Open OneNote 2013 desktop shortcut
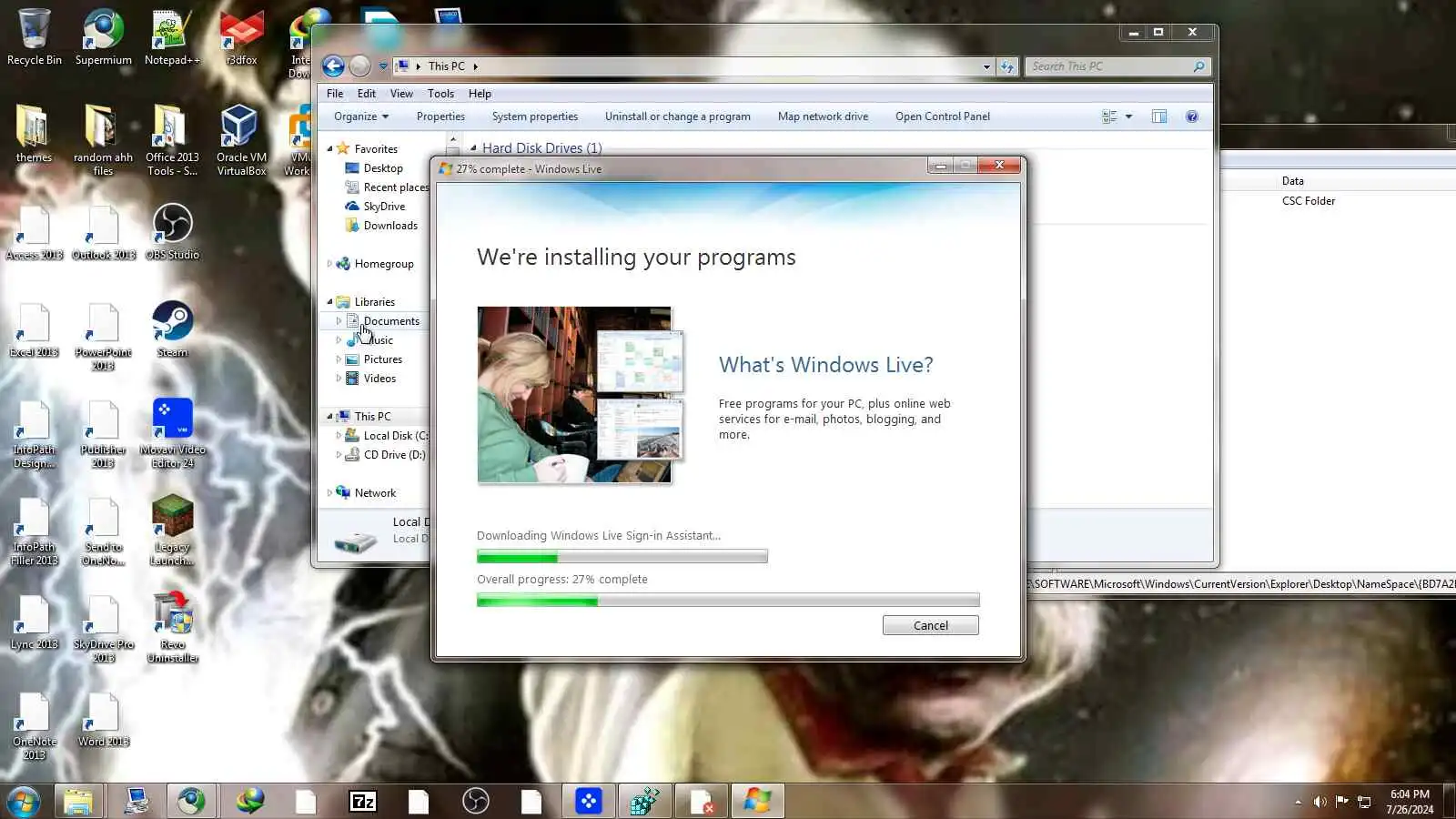This screenshot has width=1456, height=819. tap(34, 725)
